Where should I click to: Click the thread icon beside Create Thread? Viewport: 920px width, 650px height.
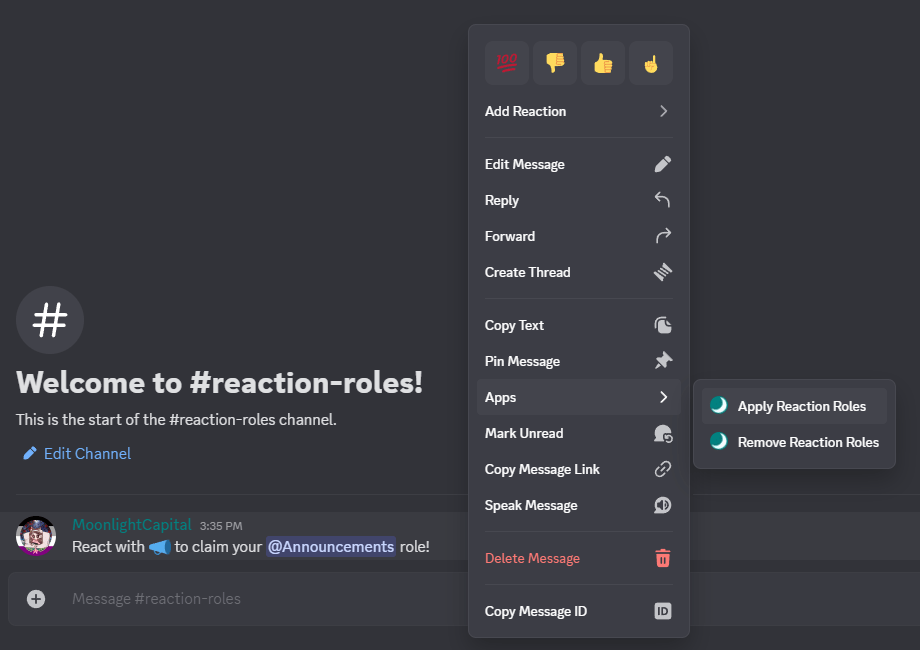[662, 272]
